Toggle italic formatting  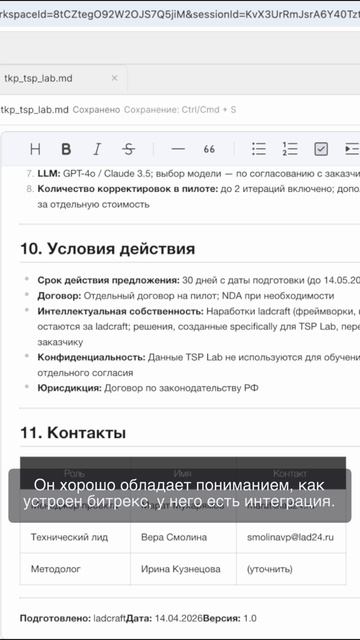click(x=97, y=149)
